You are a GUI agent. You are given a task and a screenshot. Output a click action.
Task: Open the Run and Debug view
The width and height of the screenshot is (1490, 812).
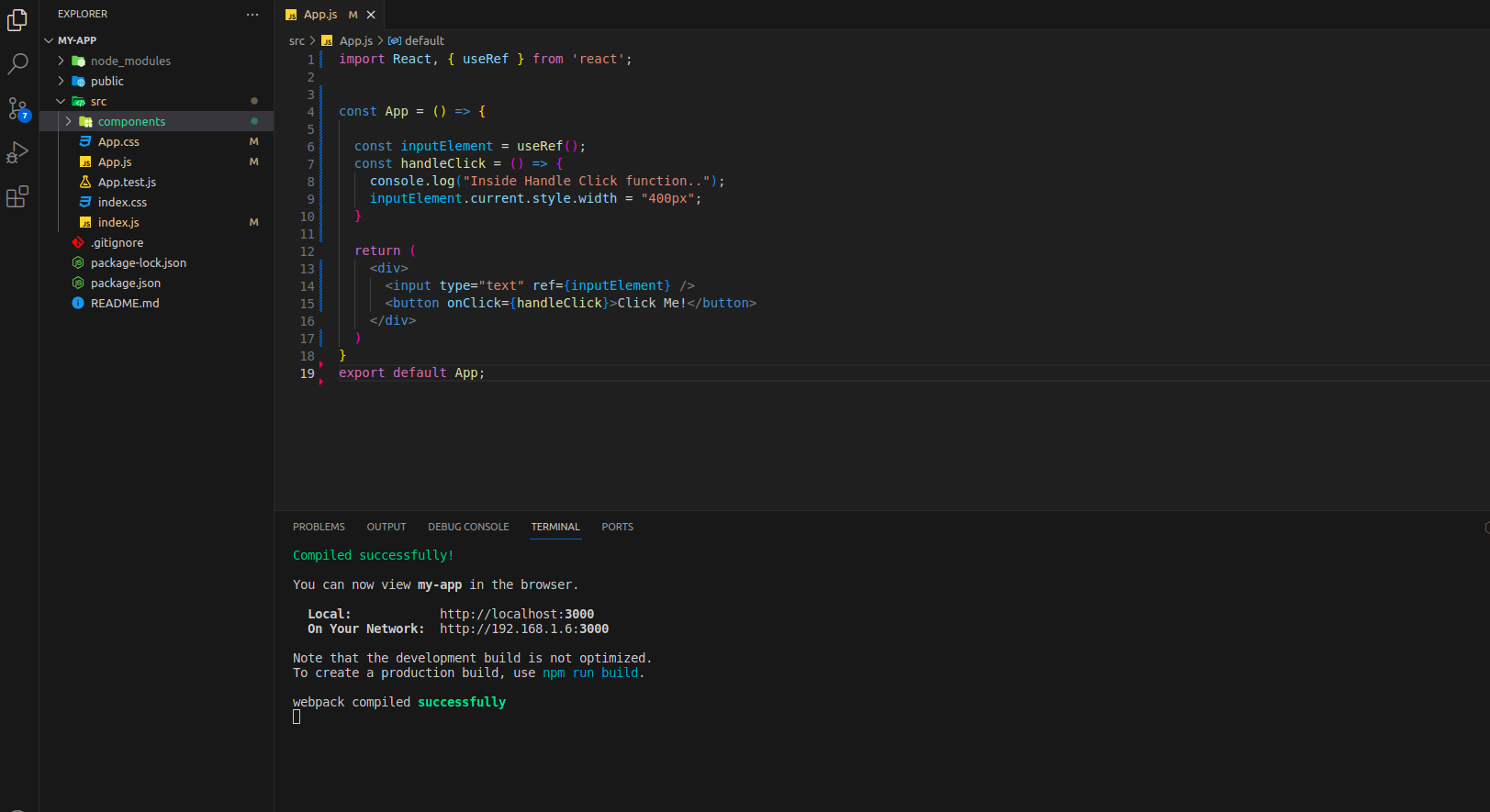coord(17,152)
